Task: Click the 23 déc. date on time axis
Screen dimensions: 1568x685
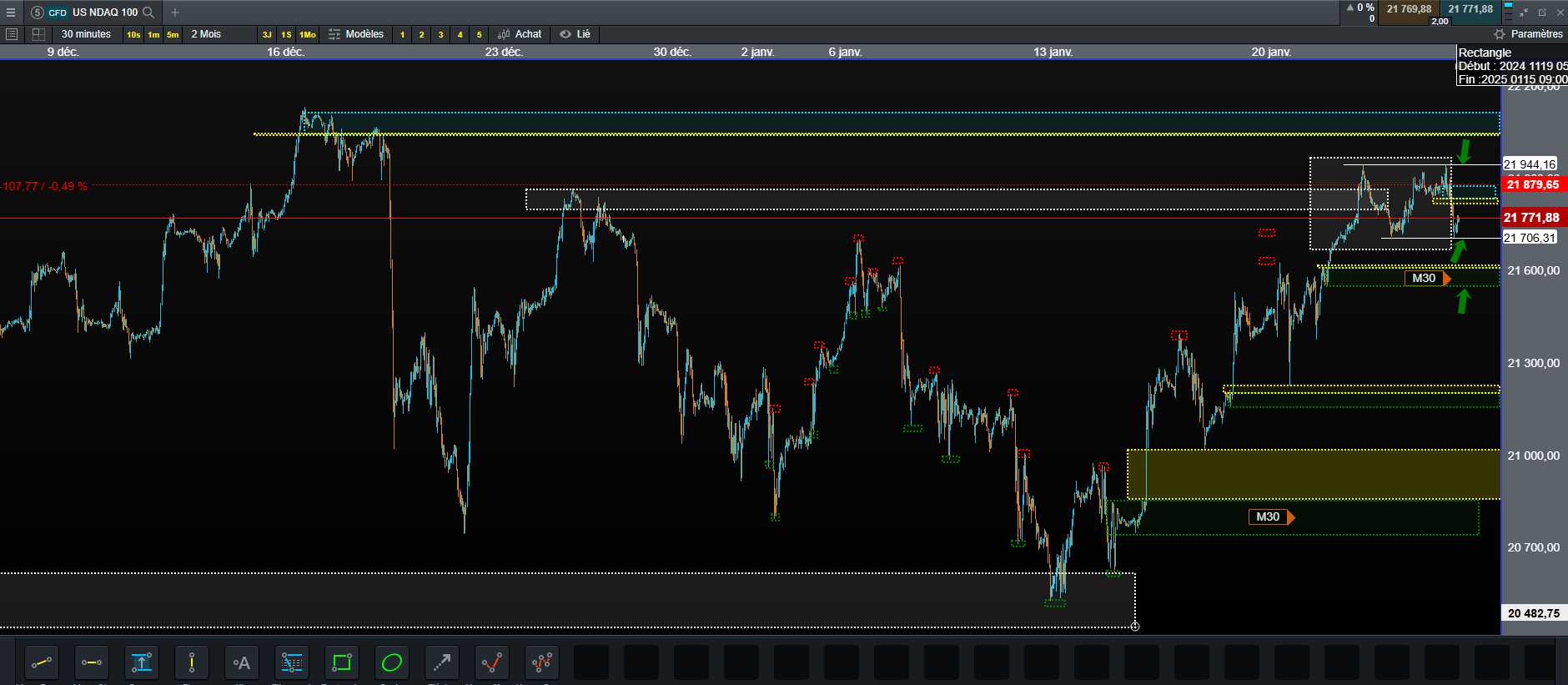Action: pyautogui.click(x=504, y=52)
